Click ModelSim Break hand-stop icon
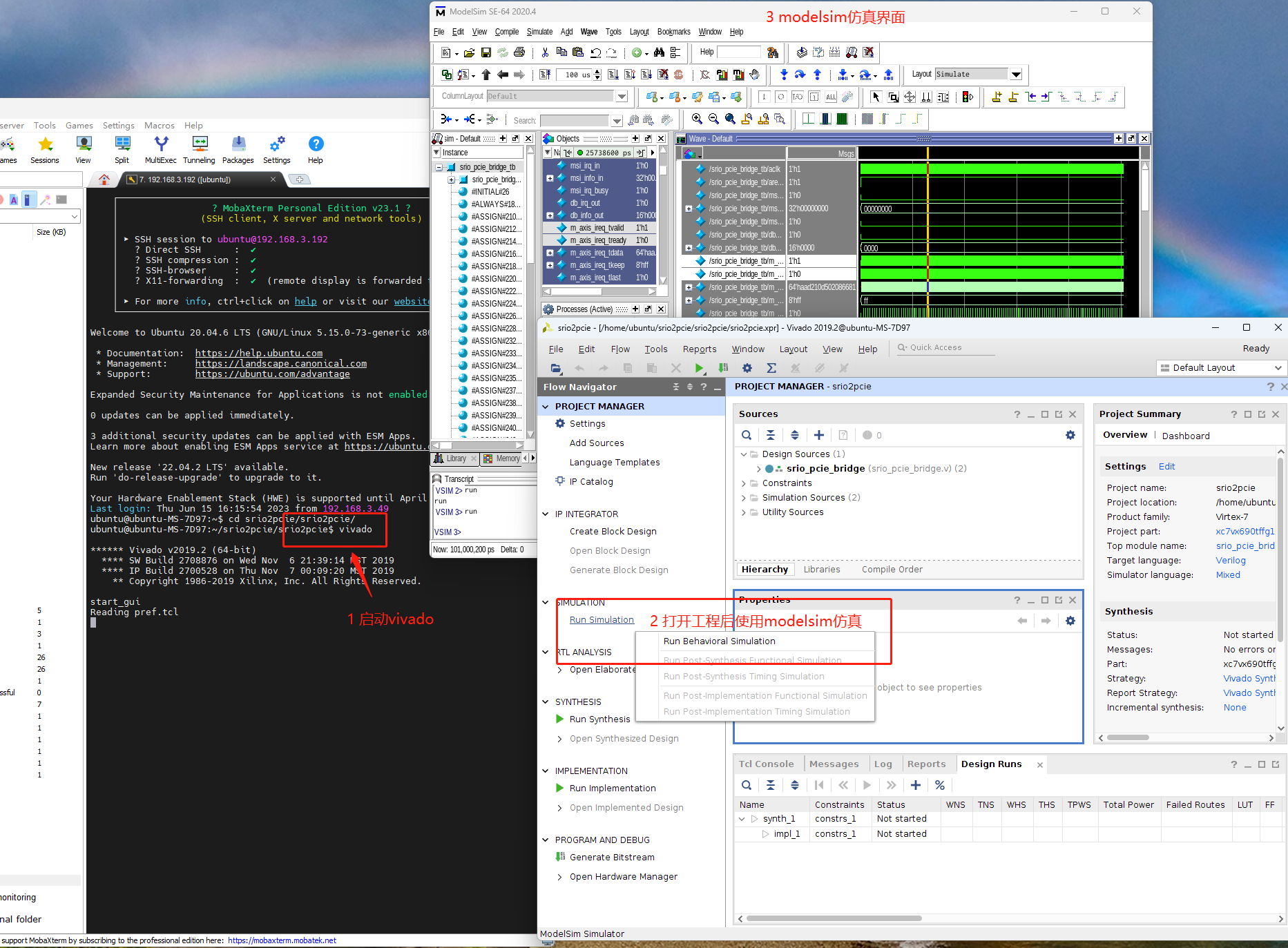This screenshot has width=1288, height=948. (x=755, y=75)
